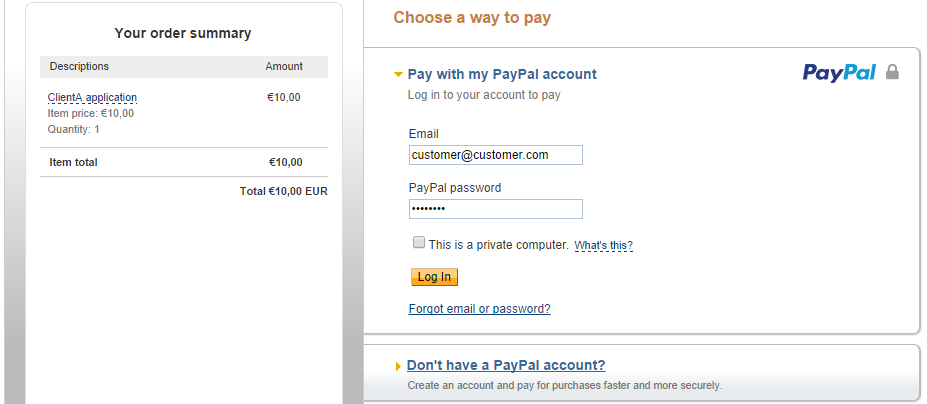The height and width of the screenshot is (404, 927).
Task: Open the What's this? help link
Action: 604,245
